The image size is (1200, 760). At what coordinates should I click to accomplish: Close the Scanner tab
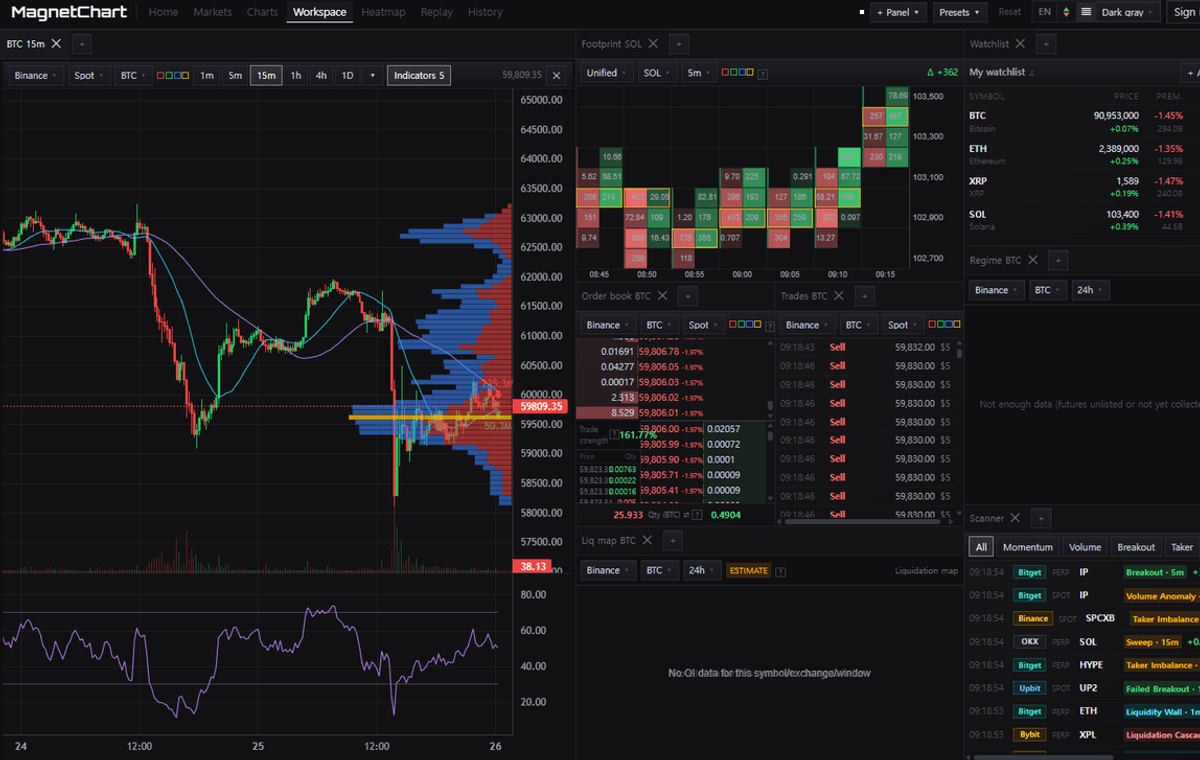coord(1015,518)
